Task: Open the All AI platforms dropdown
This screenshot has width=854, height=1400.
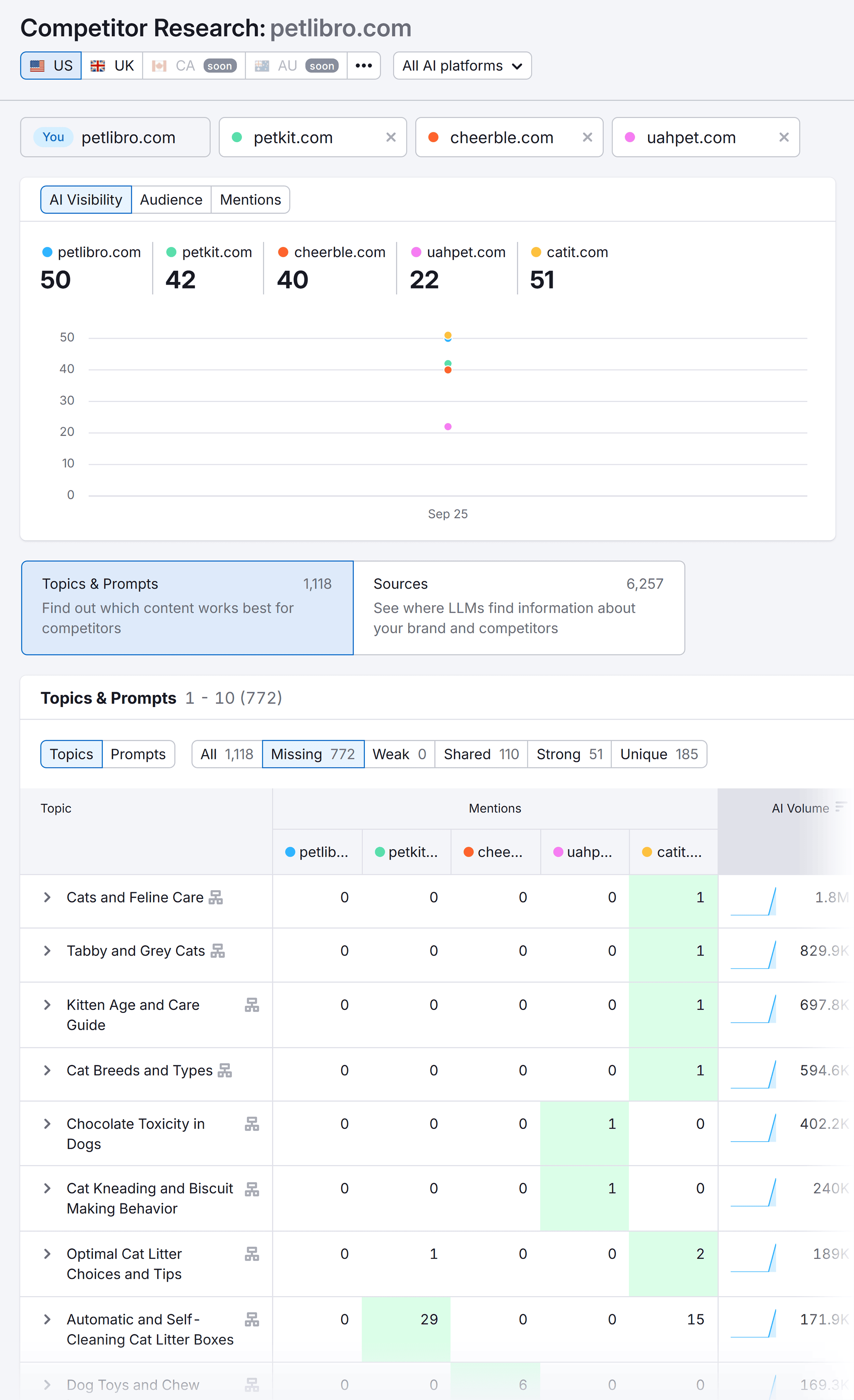Action: tap(462, 65)
